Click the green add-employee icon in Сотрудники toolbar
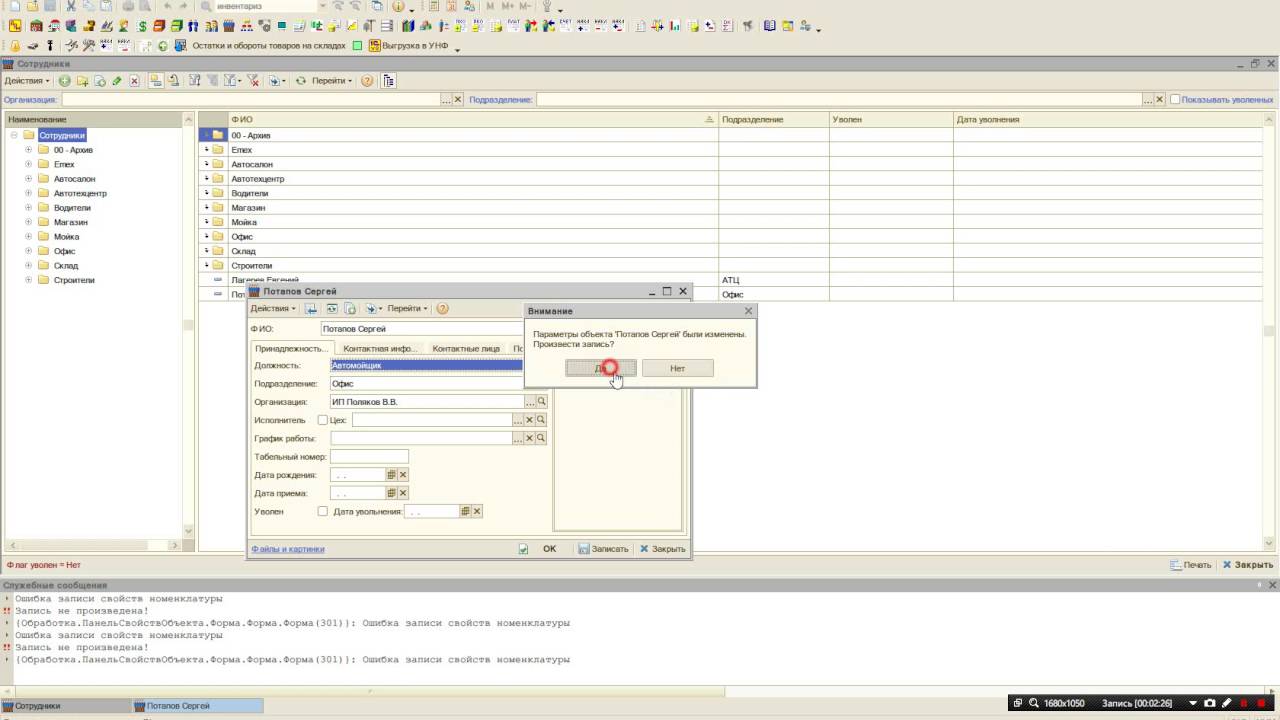 [x=65, y=81]
